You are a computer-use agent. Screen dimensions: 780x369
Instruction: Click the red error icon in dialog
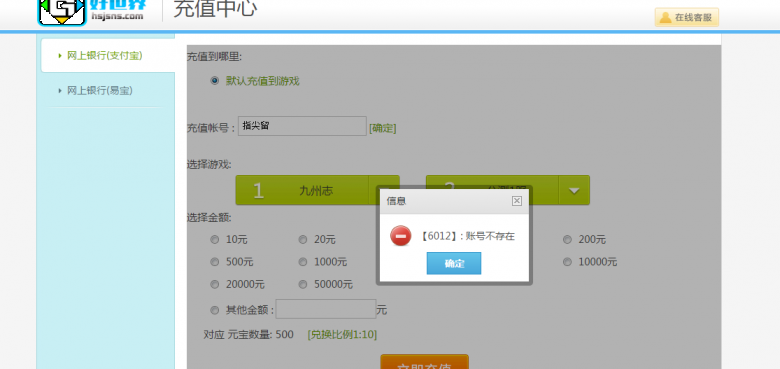tap(400, 236)
